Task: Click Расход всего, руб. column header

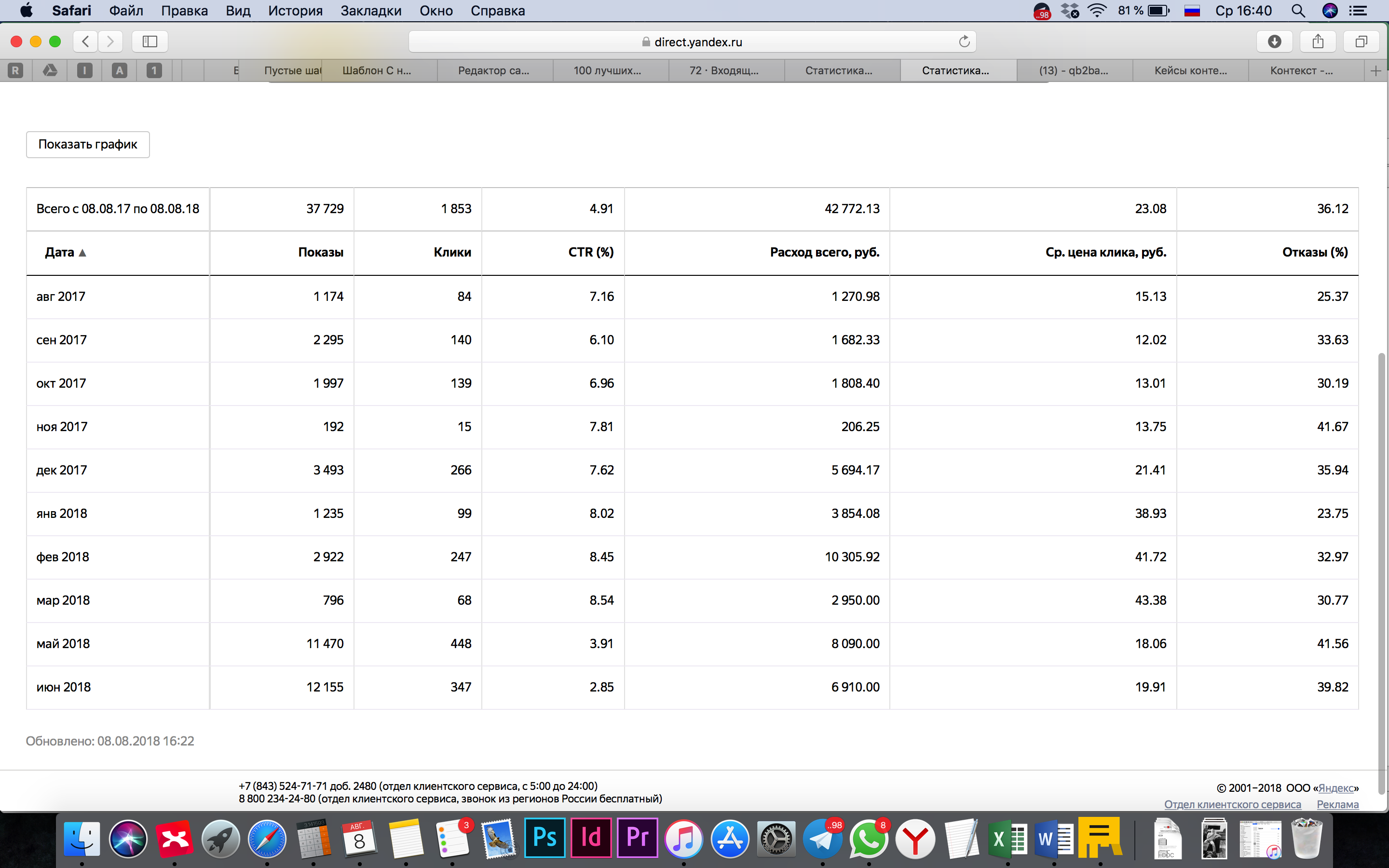Action: point(824,252)
